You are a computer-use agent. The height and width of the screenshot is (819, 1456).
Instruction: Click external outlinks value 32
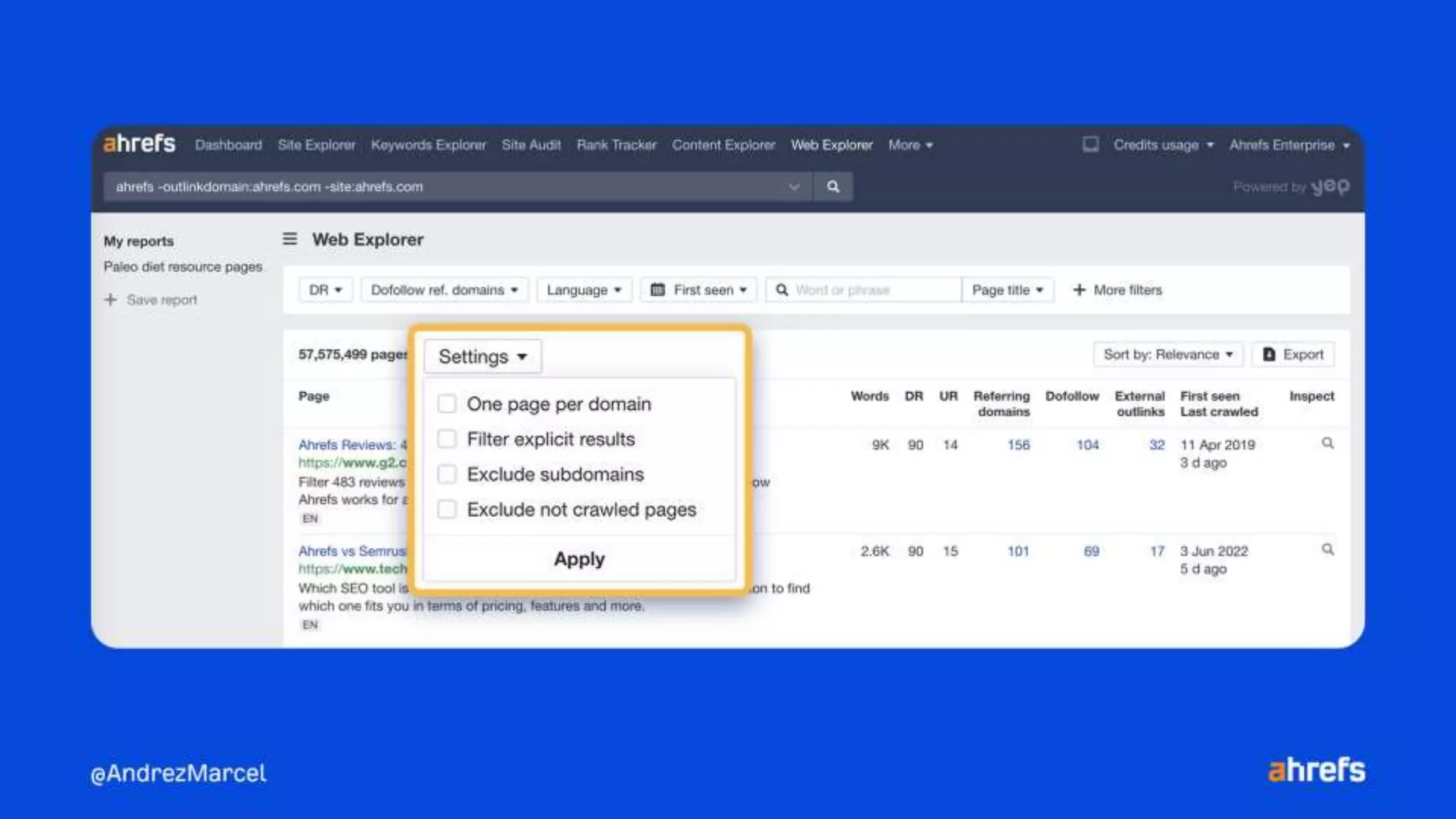click(1157, 444)
